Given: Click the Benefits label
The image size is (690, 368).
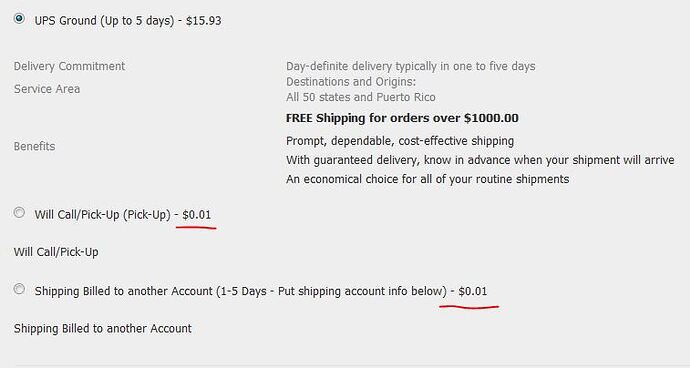Looking at the screenshot, I should coord(34,146).
